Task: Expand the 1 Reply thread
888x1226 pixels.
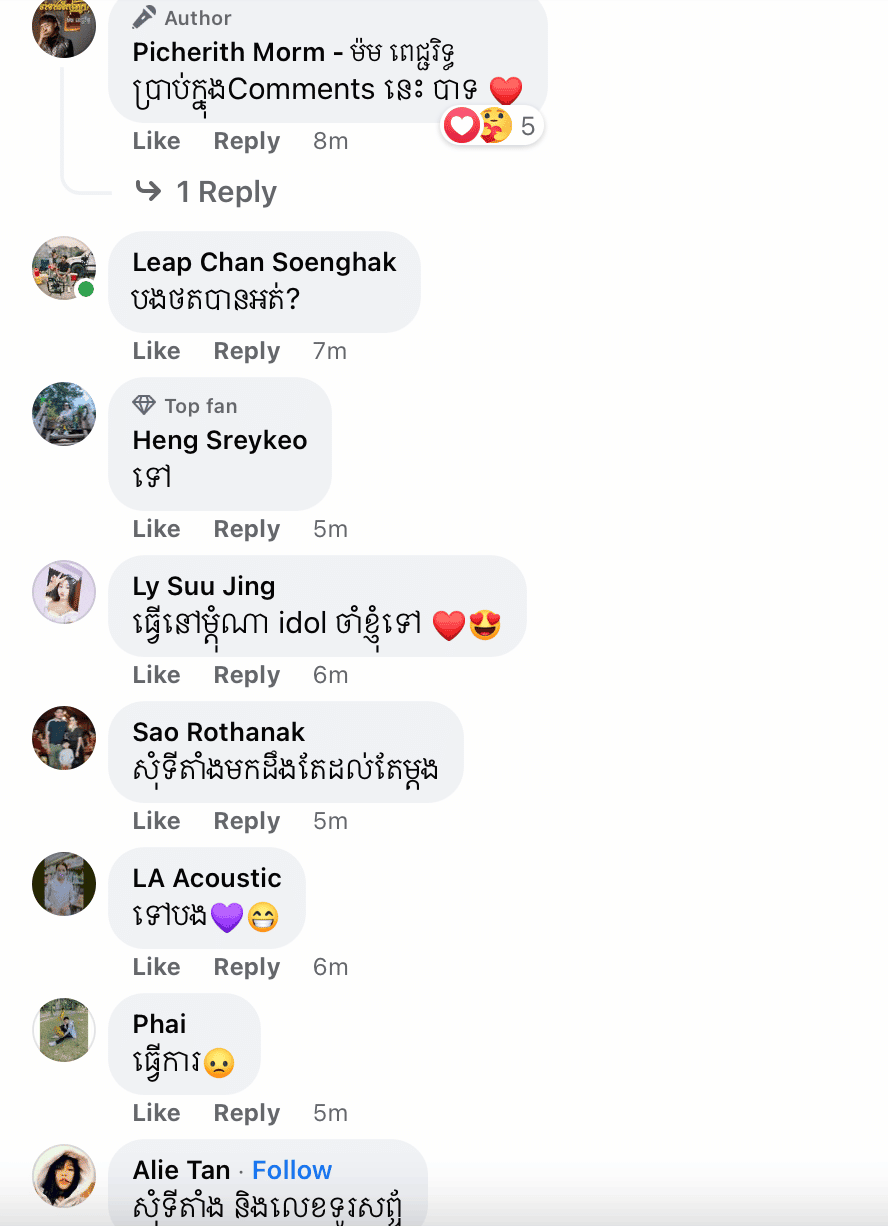Action: (226, 192)
